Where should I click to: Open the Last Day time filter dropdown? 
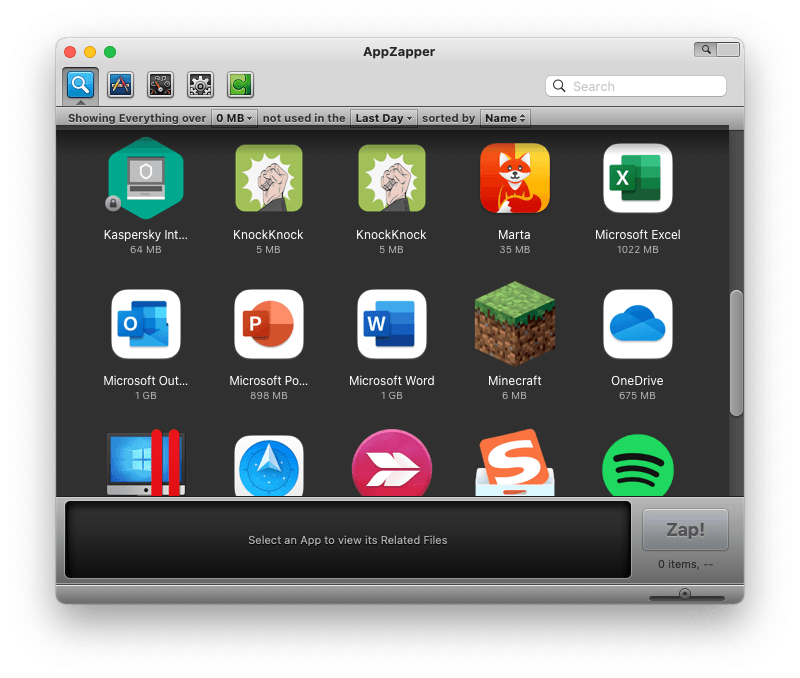[384, 118]
